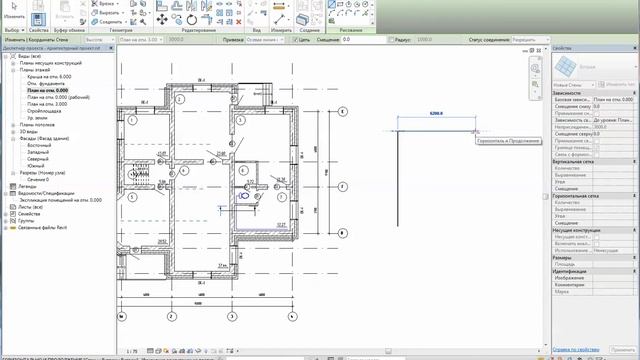The width and height of the screenshot is (640, 360).
Task: Click the Copy tool icon beside Move
Action: [x=177, y=19]
